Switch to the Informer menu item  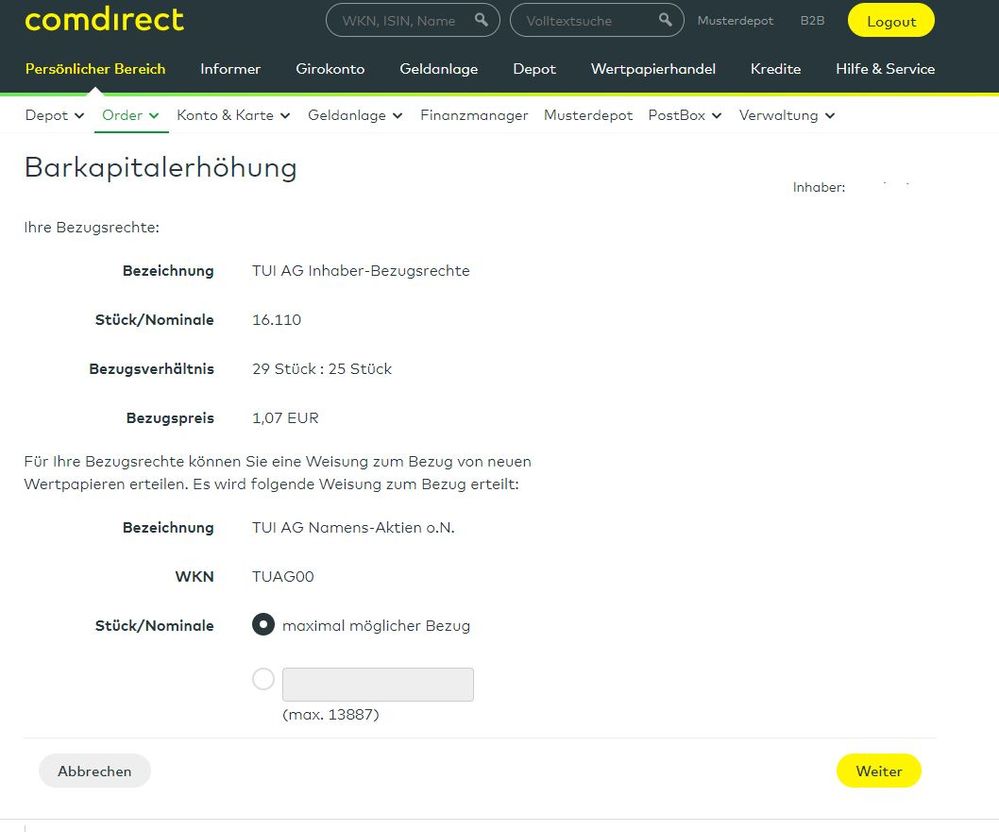tap(230, 69)
